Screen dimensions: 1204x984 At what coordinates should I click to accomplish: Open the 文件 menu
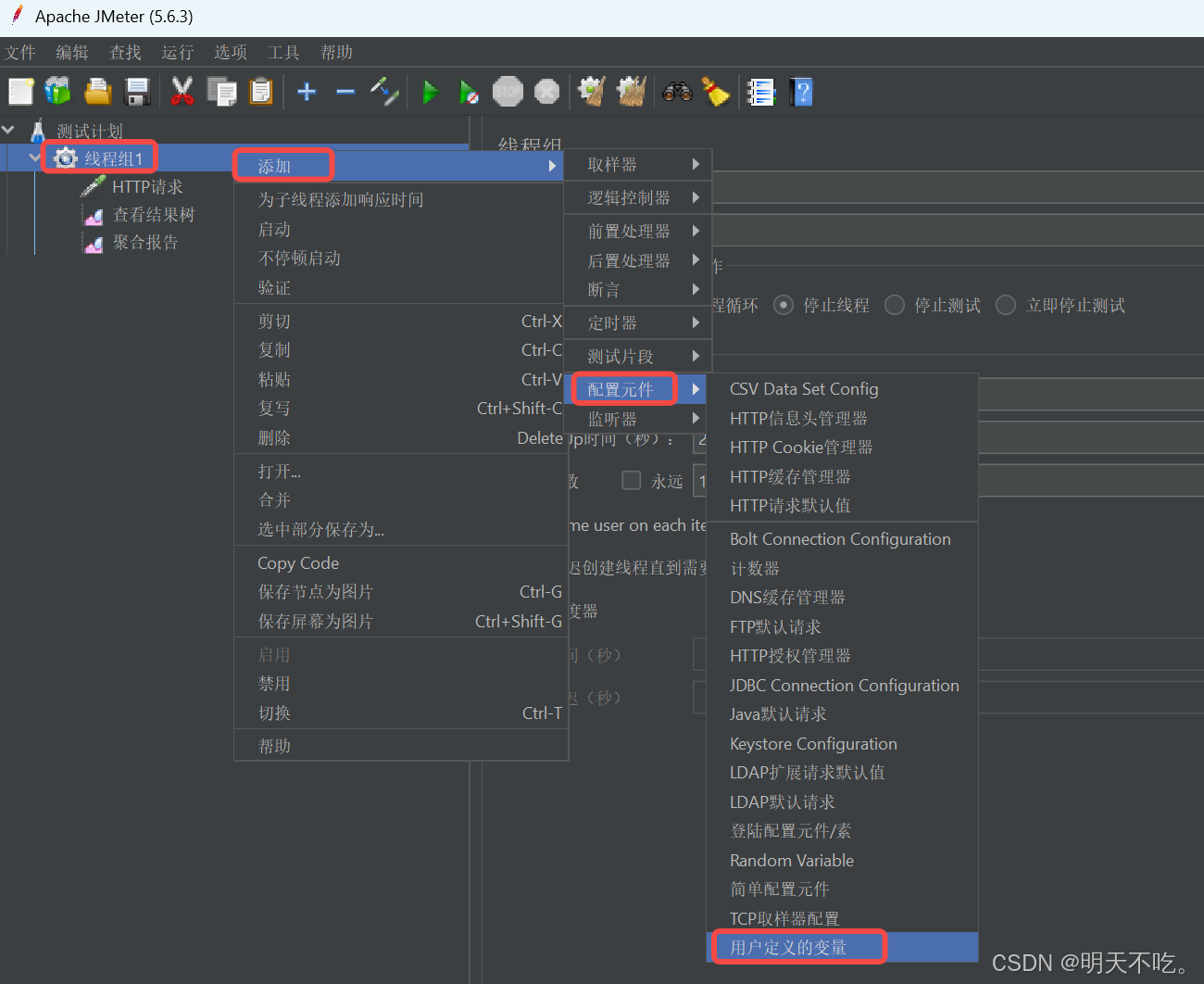point(19,53)
